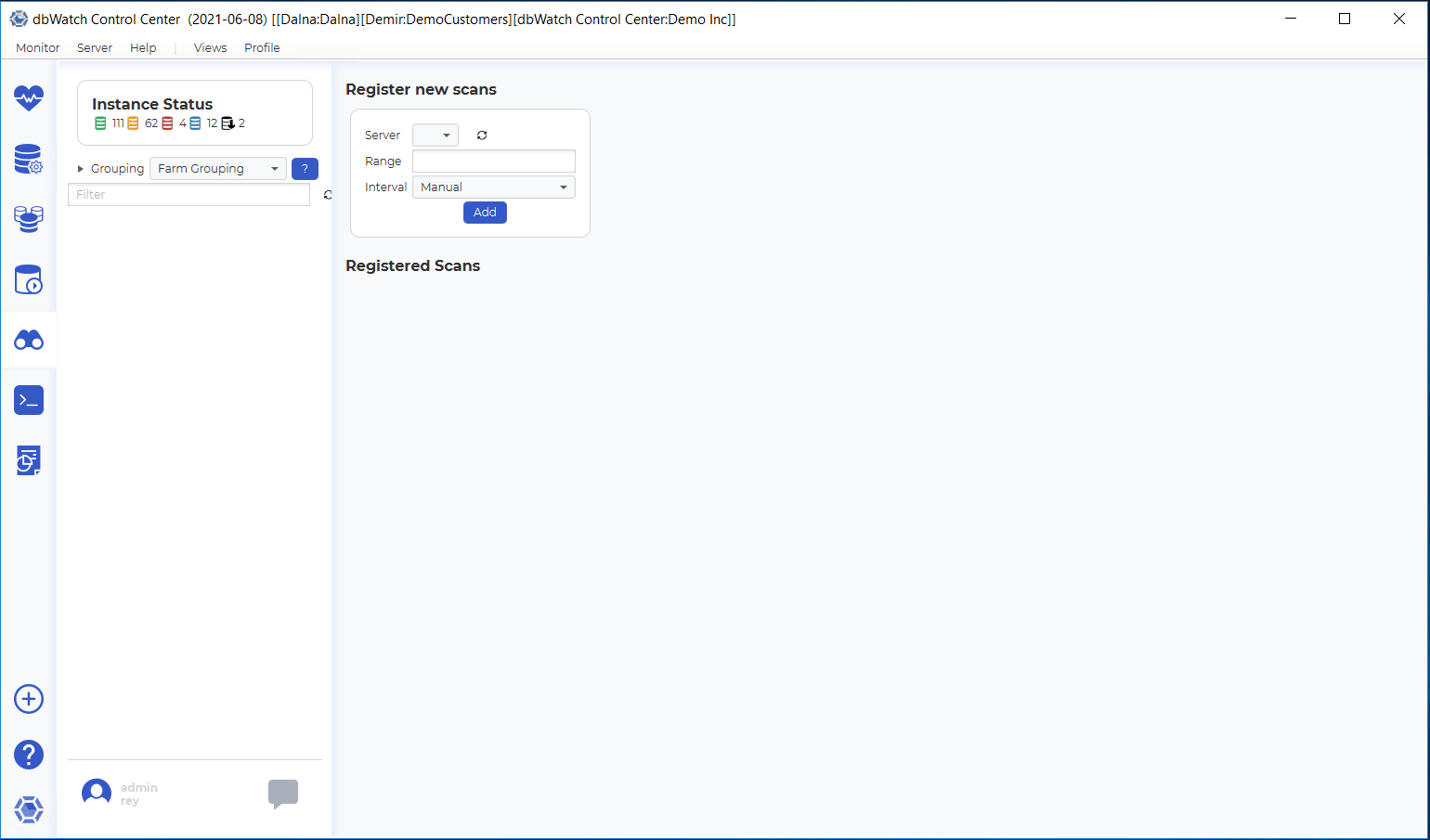Click the chat speech bubble icon
Screen dimensions: 1430x840
[283, 794]
